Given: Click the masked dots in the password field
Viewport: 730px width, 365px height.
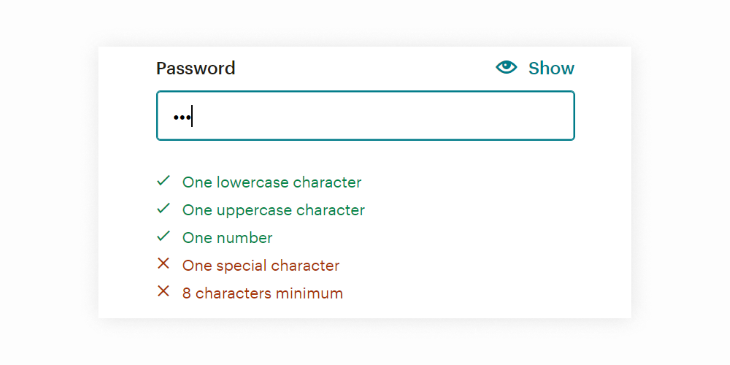Looking at the screenshot, I should (181, 118).
